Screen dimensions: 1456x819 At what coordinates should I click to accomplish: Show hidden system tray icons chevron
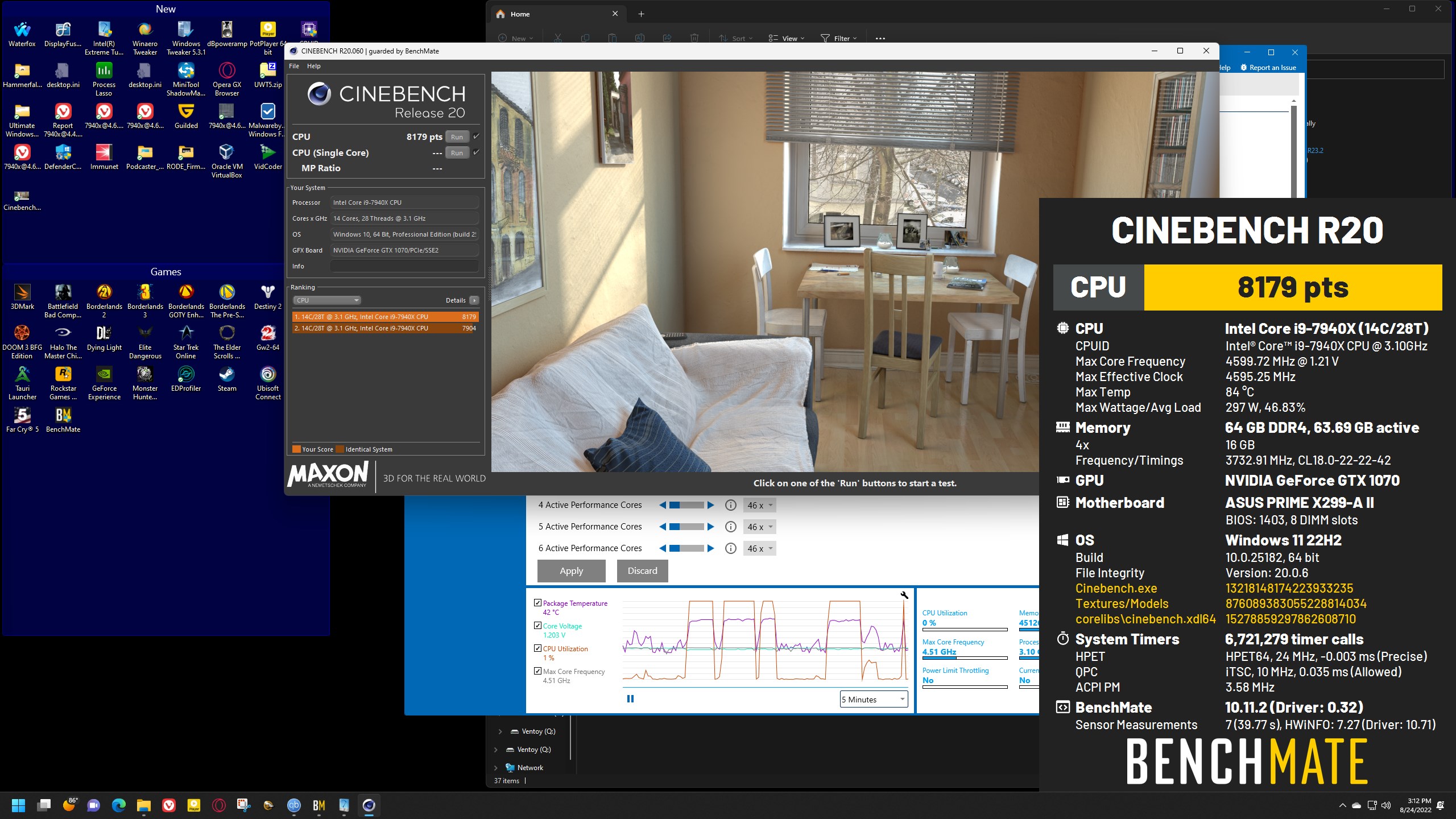(1343, 805)
